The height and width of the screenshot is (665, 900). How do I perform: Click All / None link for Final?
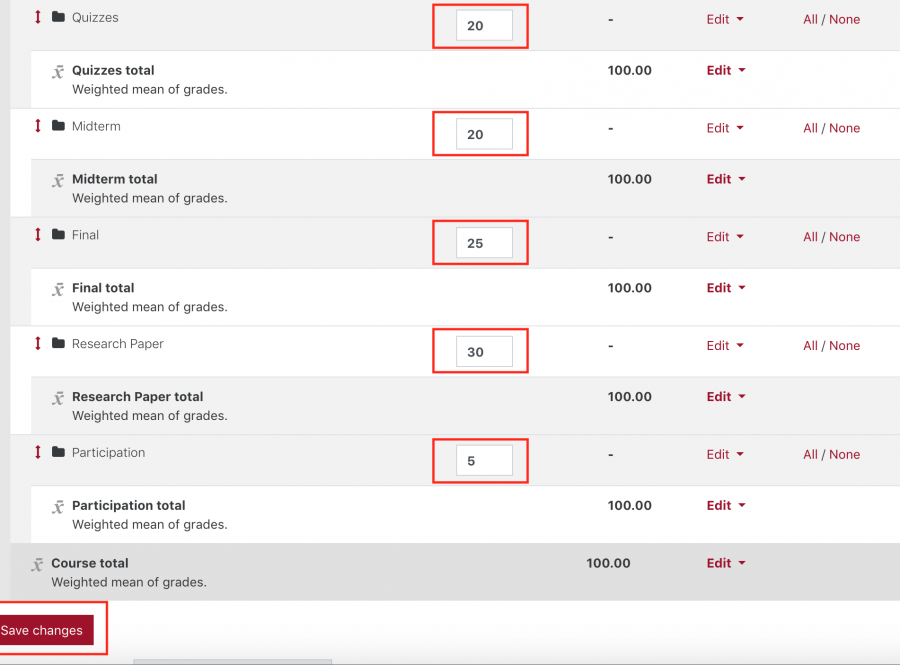(x=831, y=237)
